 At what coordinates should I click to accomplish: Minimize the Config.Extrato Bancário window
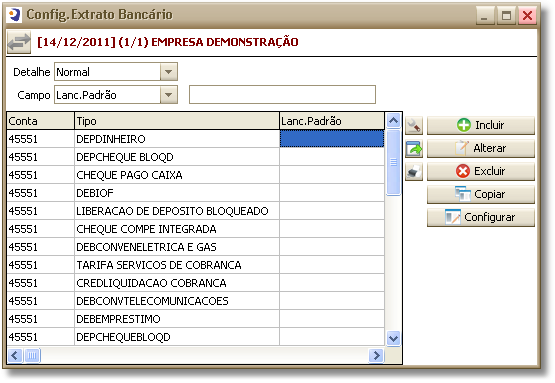[x=485, y=16]
